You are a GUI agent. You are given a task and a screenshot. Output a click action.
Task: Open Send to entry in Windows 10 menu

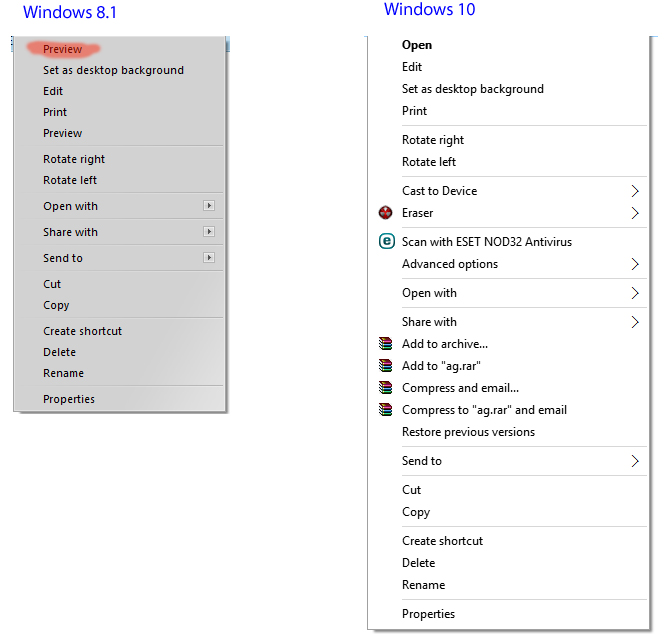(x=422, y=461)
